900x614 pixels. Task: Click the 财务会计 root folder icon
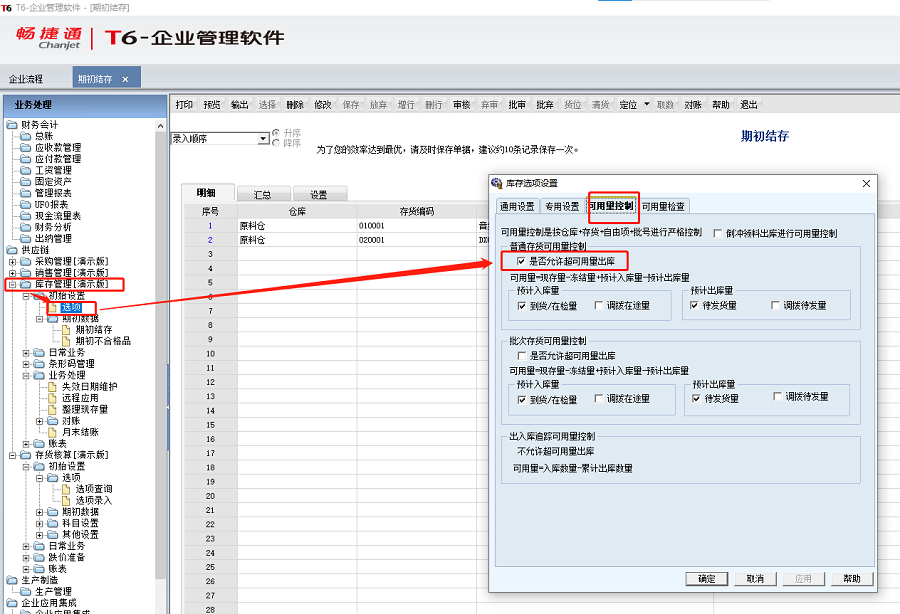pos(11,125)
